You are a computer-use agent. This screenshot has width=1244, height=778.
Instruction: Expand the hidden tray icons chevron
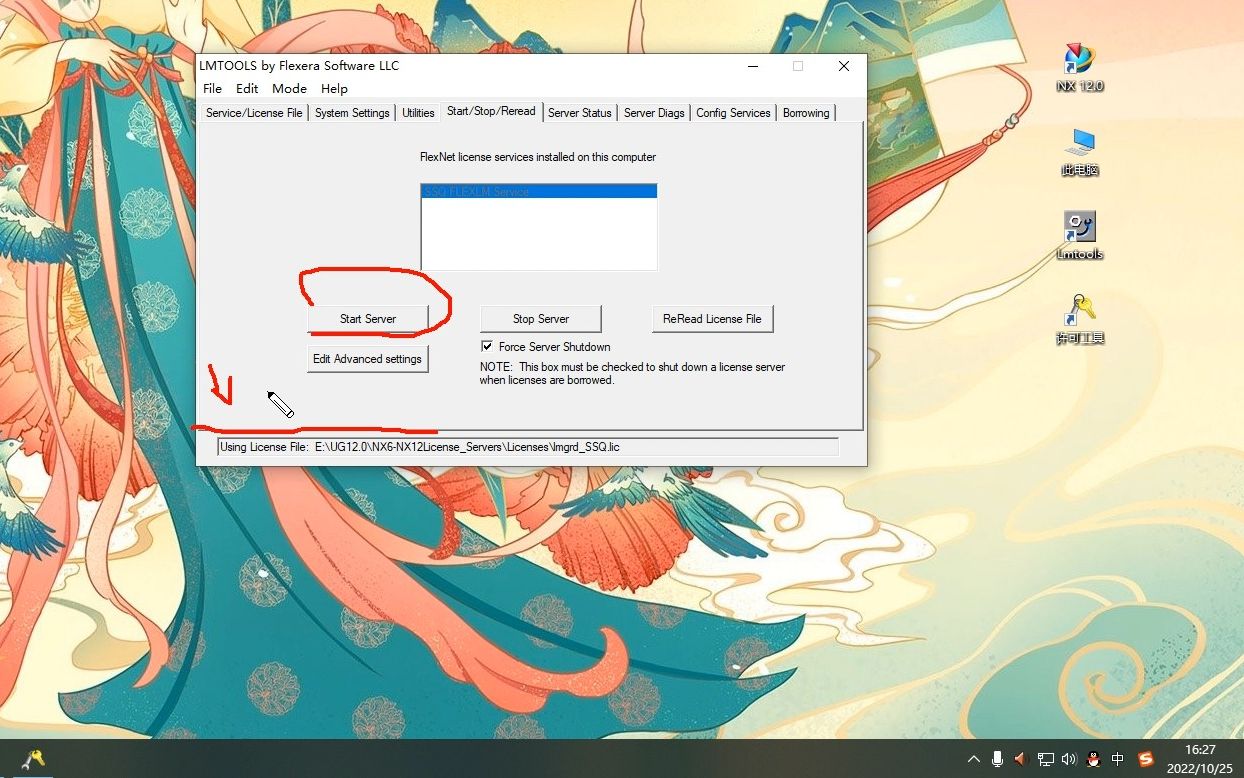(973, 759)
